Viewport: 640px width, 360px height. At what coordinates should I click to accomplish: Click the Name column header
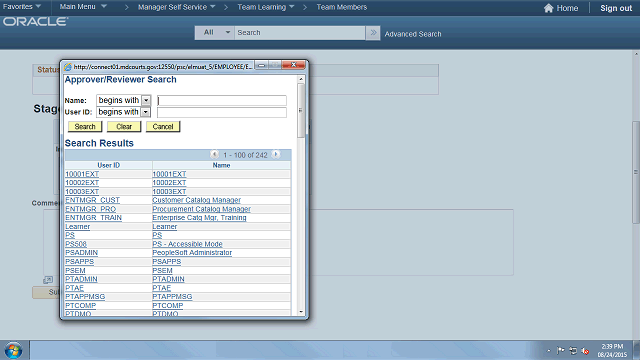[221, 165]
